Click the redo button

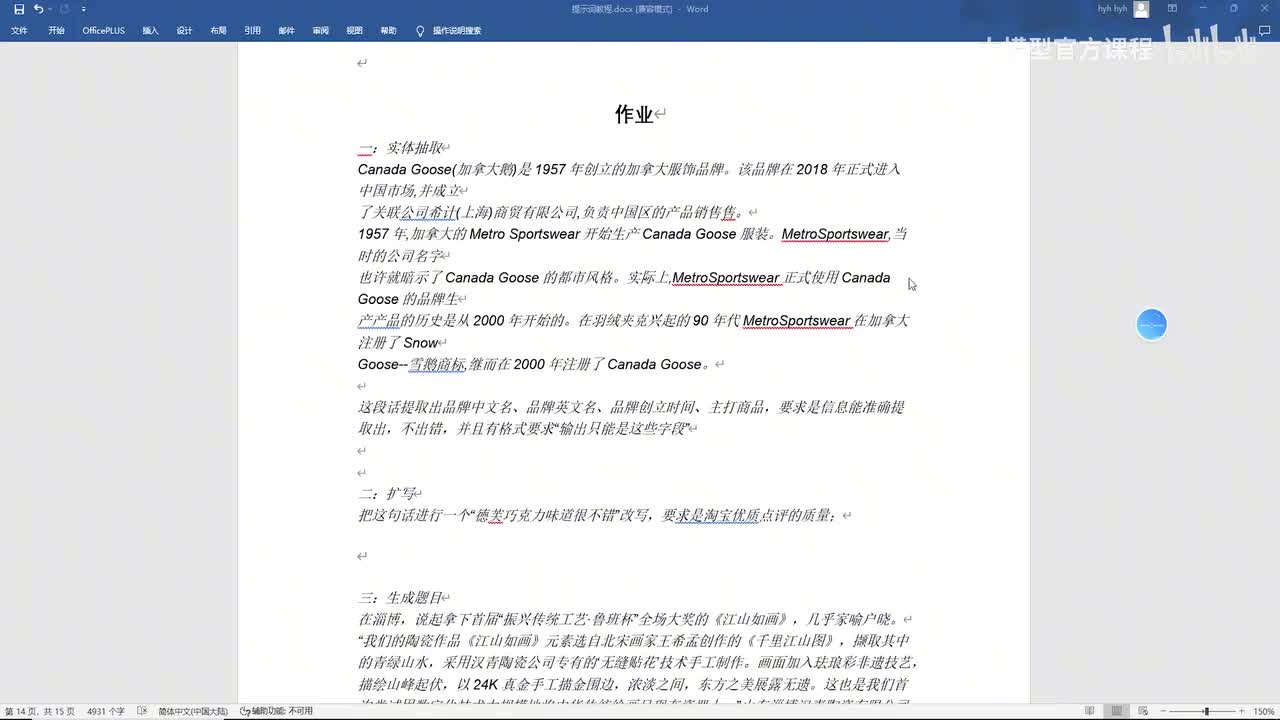65,9
